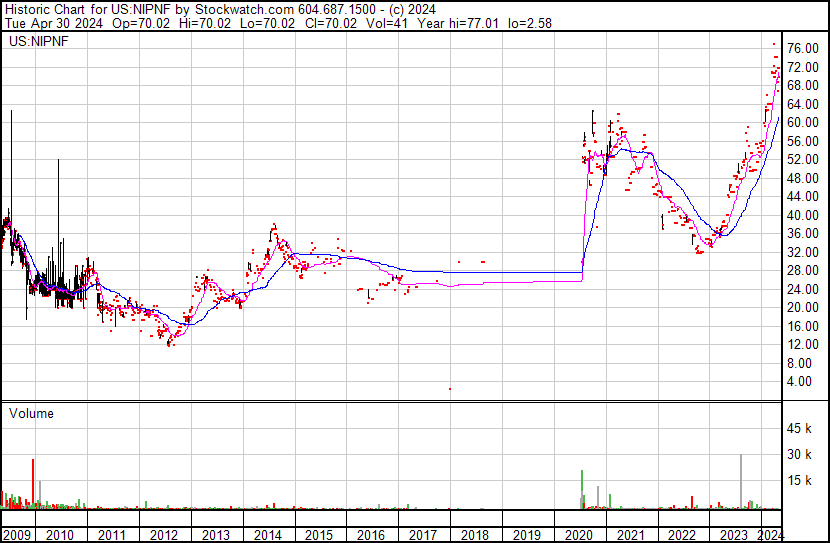Click the tall grey volume bar in 2023
The image size is (830, 543).
coord(741,482)
